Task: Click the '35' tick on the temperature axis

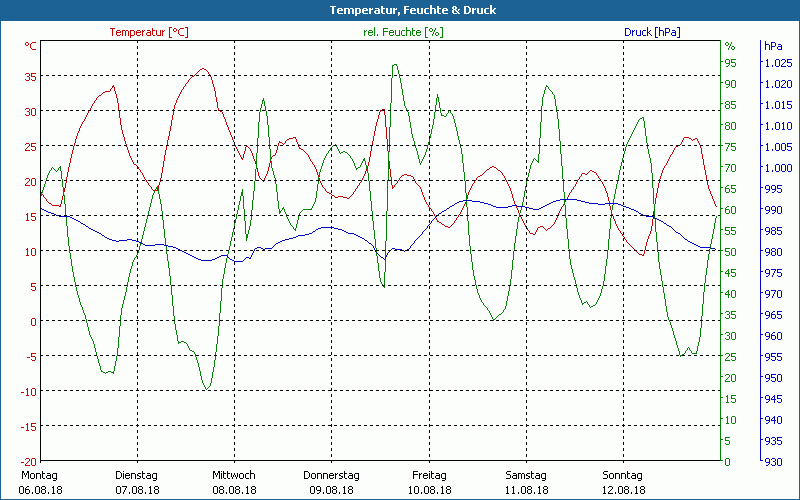Action: pos(31,77)
